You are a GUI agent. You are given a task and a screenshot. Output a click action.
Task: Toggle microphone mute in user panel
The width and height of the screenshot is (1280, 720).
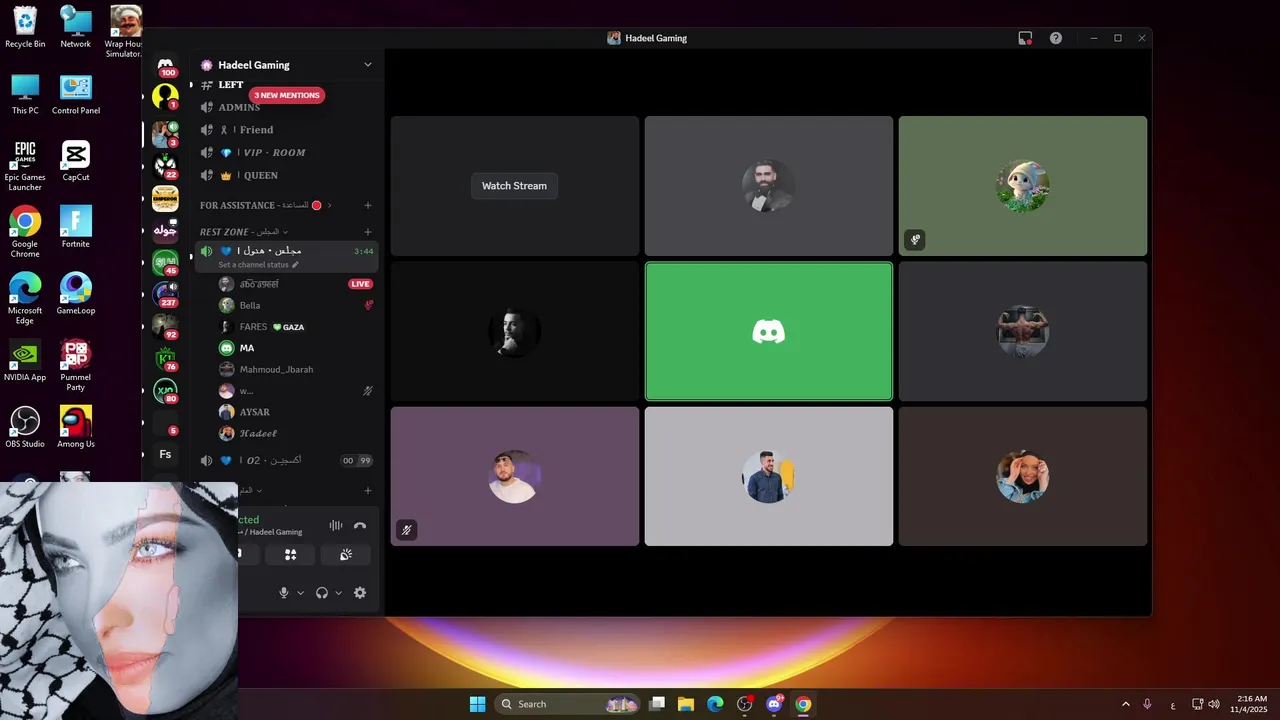point(284,593)
